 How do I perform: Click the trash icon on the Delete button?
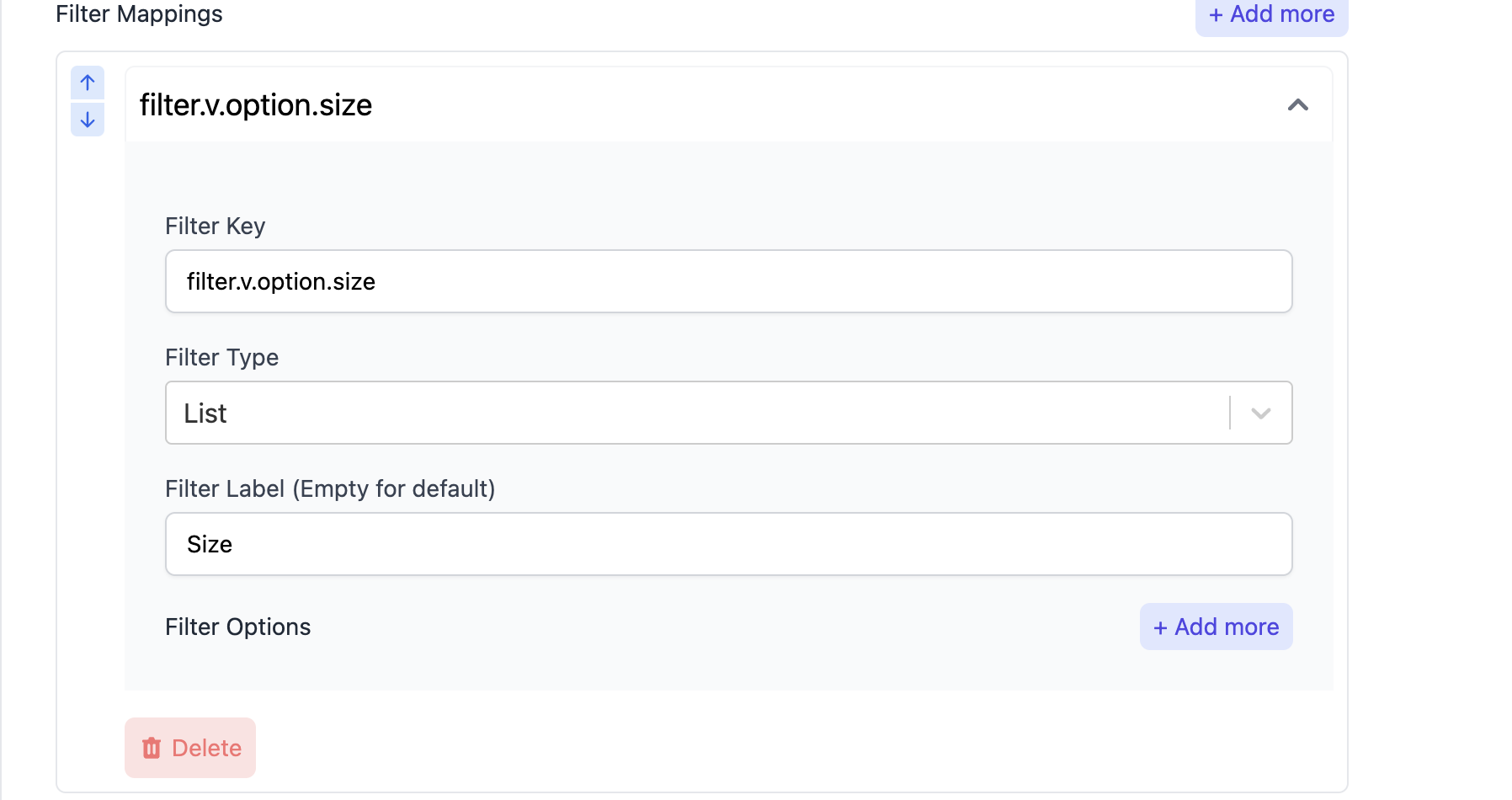(x=152, y=748)
